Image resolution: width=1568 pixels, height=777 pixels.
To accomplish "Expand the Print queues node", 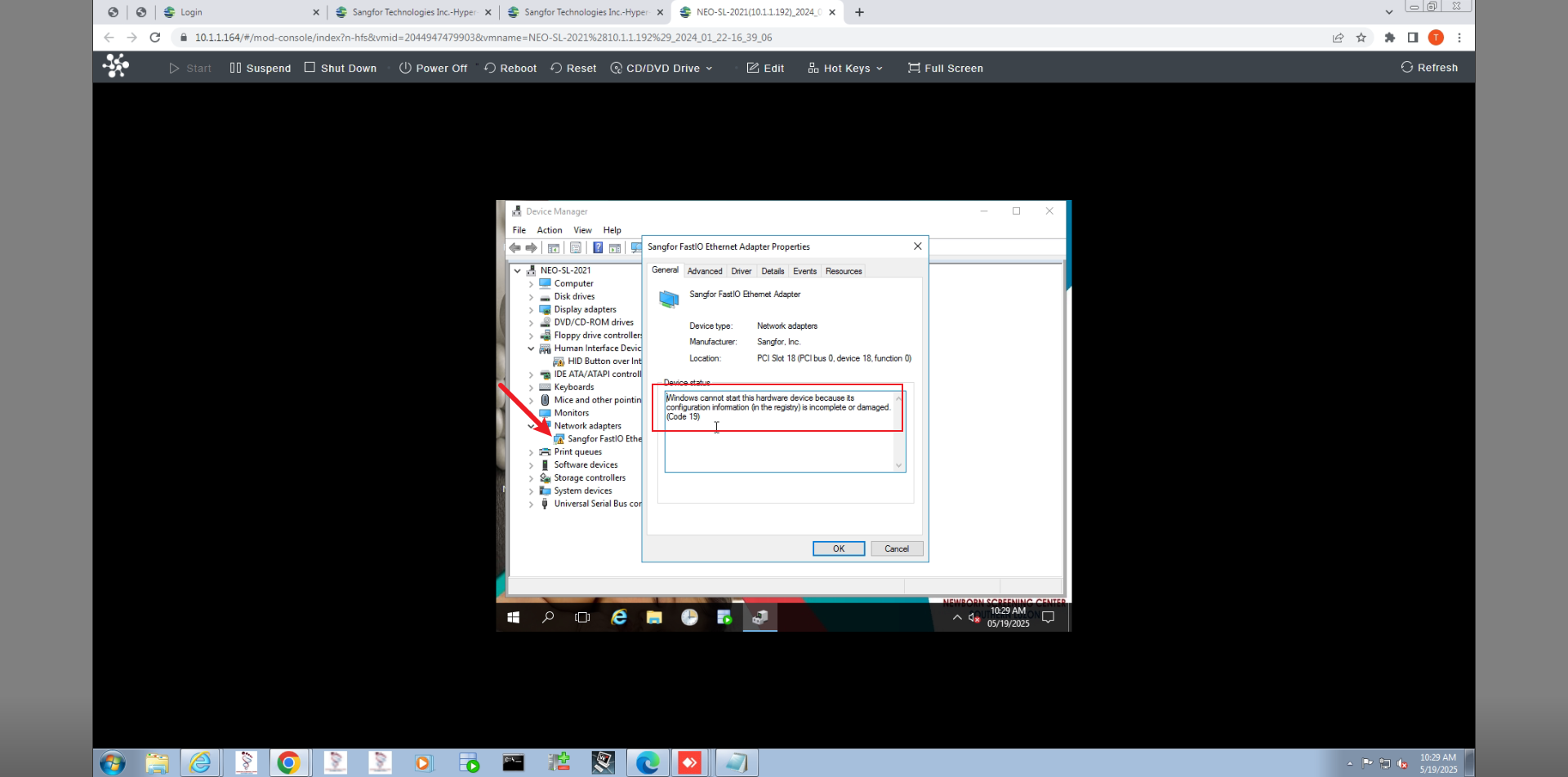I will (531, 452).
